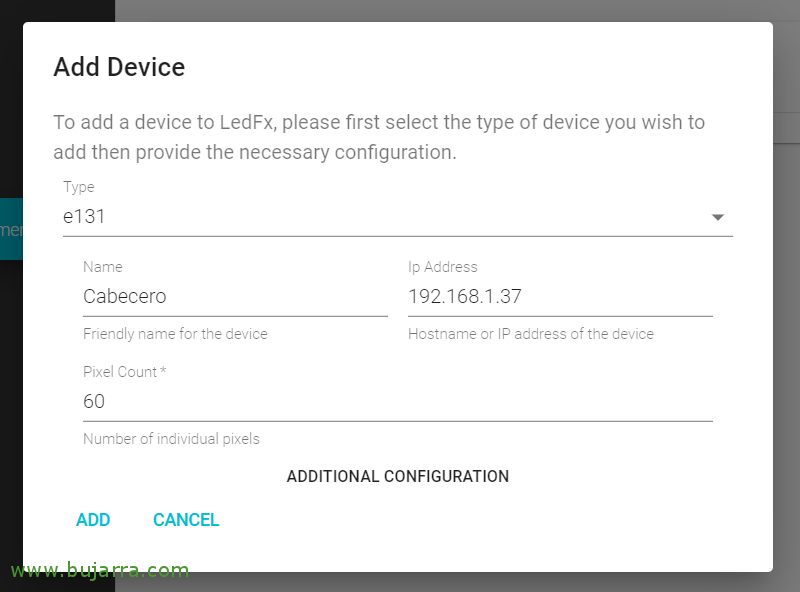Click the Type field label
The width and height of the screenshot is (800, 592).
pos(79,187)
